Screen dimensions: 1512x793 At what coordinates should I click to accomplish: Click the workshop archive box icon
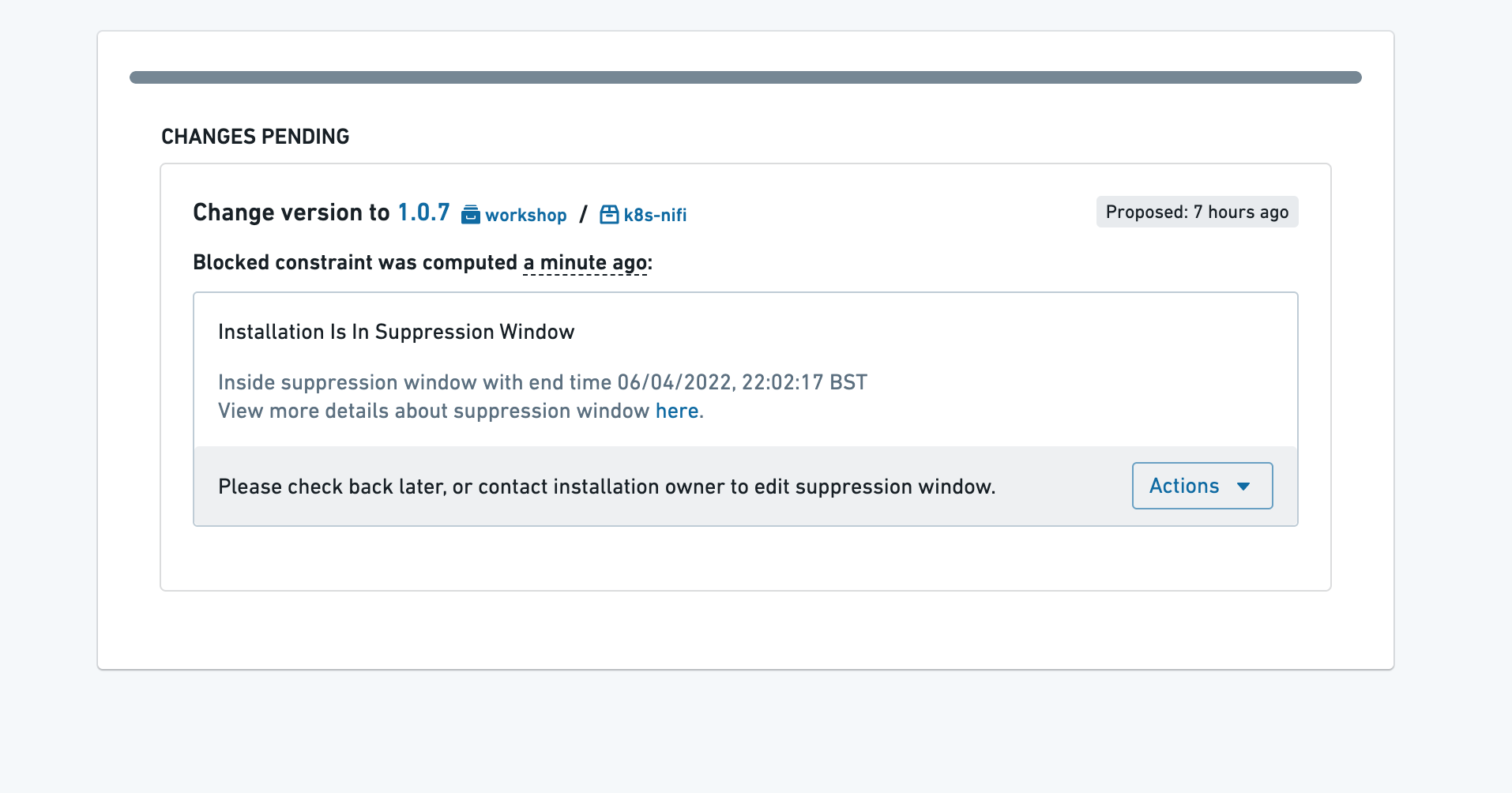(x=471, y=215)
